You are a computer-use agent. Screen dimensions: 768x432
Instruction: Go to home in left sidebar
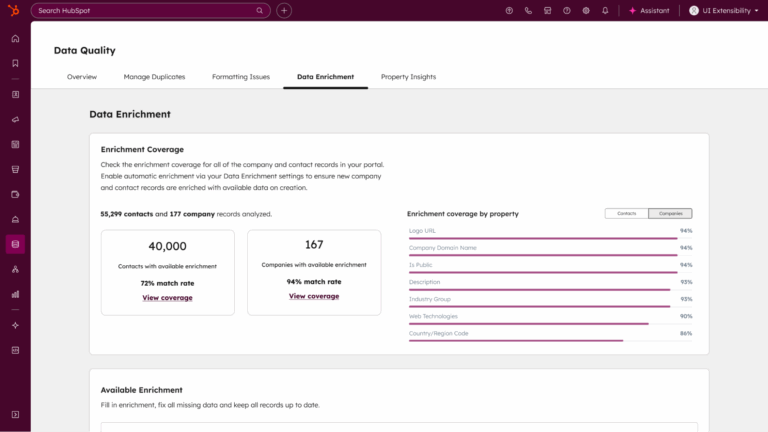pos(15,38)
